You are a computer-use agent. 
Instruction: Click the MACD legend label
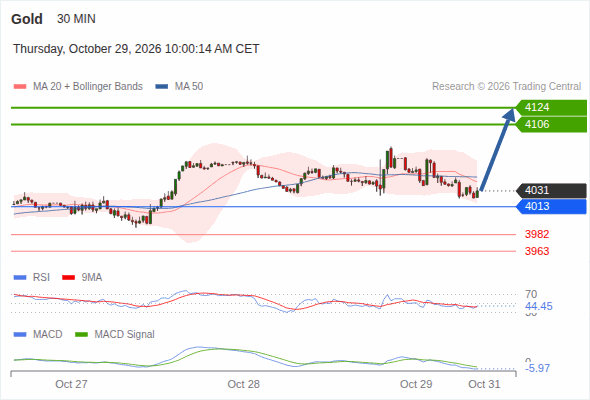click(48, 335)
